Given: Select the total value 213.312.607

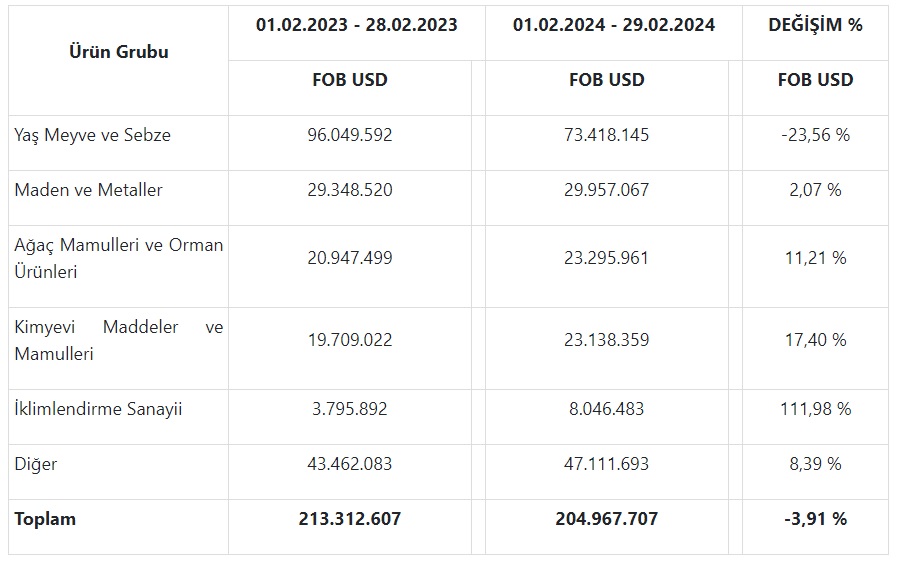Looking at the screenshot, I should pos(350,519).
